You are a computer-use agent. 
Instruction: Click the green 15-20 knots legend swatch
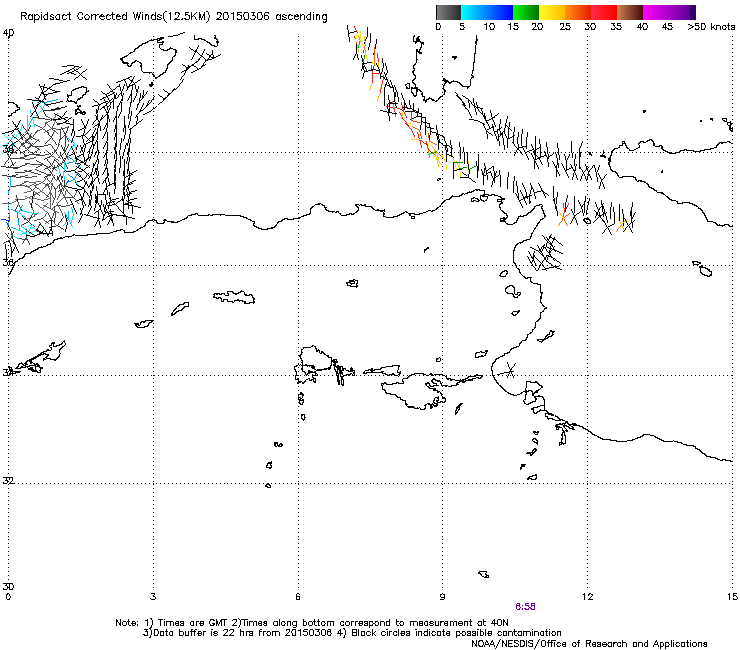[526, 12]
